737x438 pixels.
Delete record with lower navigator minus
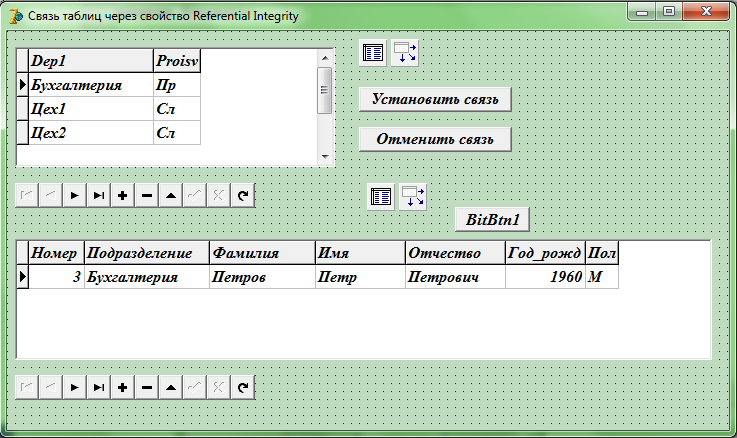(147, 387)
